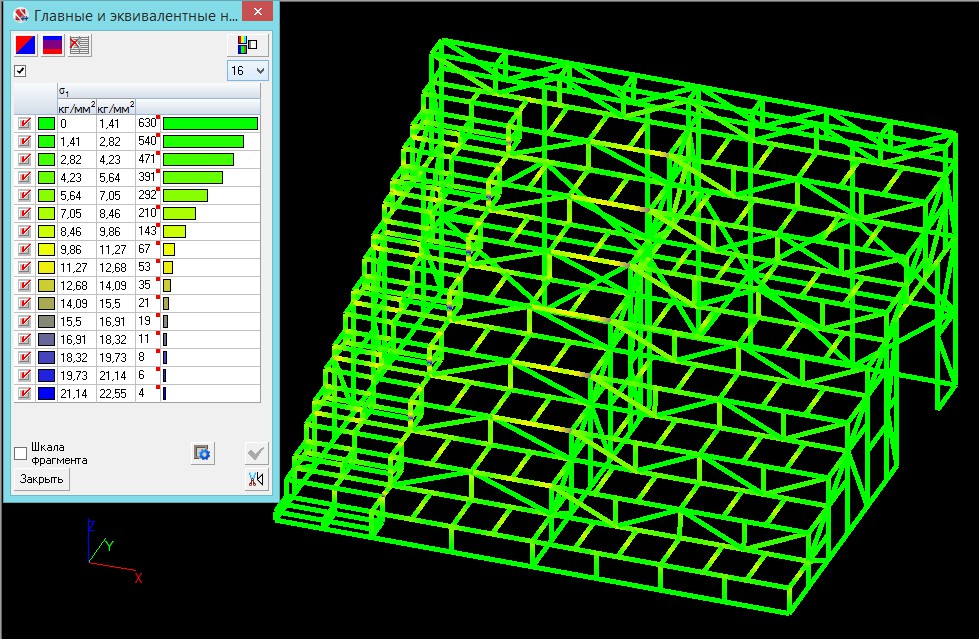The height and width of the screenshot is (639, 979).
Task: Pick the blue swatch of row 18,32 – 19,73
Action: (x=46, y=357)
